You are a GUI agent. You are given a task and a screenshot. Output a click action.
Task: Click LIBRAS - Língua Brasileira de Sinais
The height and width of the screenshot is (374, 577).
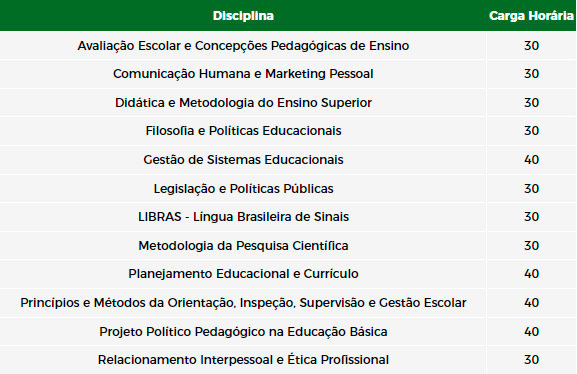pyautogui.click(x=243, y=216)
